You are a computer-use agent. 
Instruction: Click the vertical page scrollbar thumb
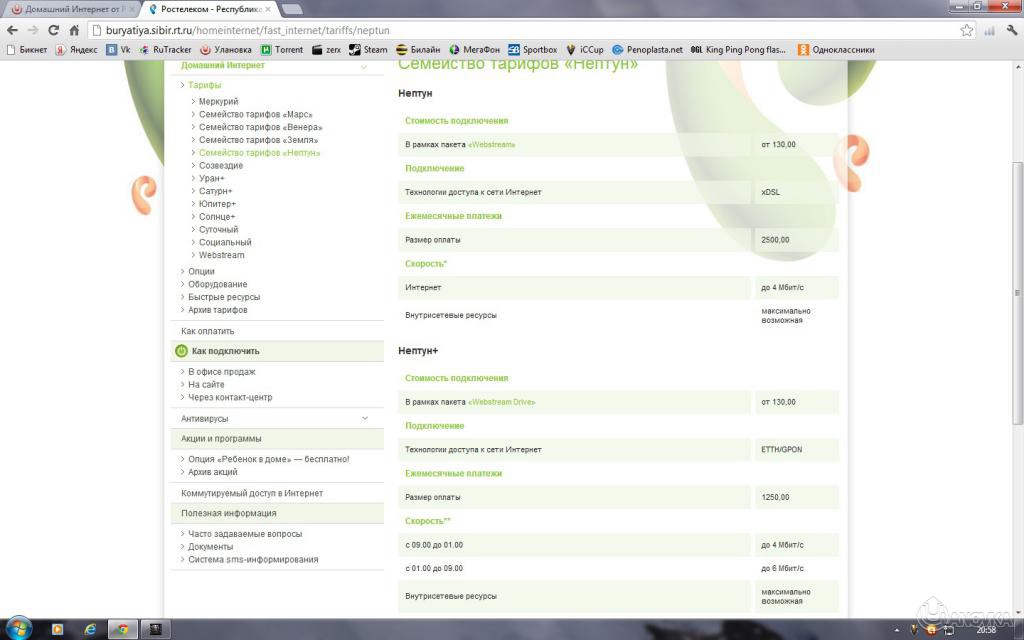(x=1017, y=293)
